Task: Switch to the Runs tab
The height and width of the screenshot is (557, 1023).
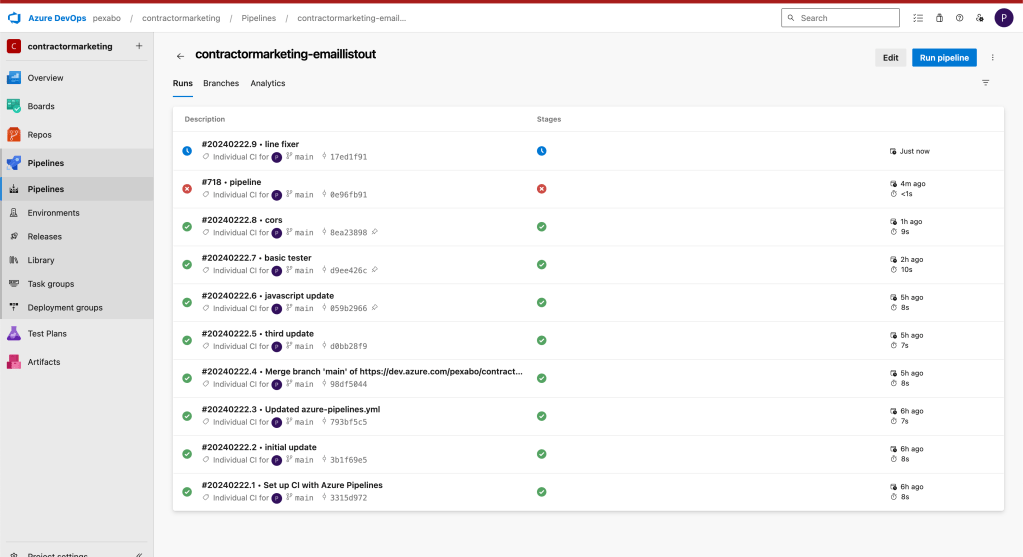Action: (183, 83)
